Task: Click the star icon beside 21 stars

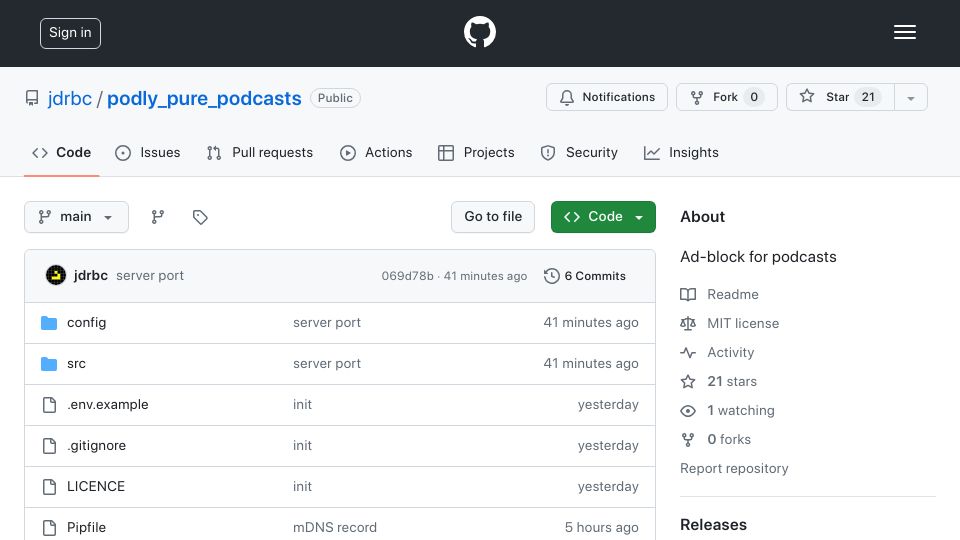Action: (688, 381)
